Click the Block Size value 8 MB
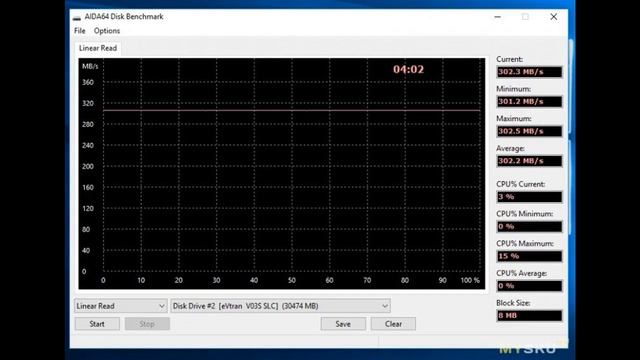640x360 pixels. point(529,316)
